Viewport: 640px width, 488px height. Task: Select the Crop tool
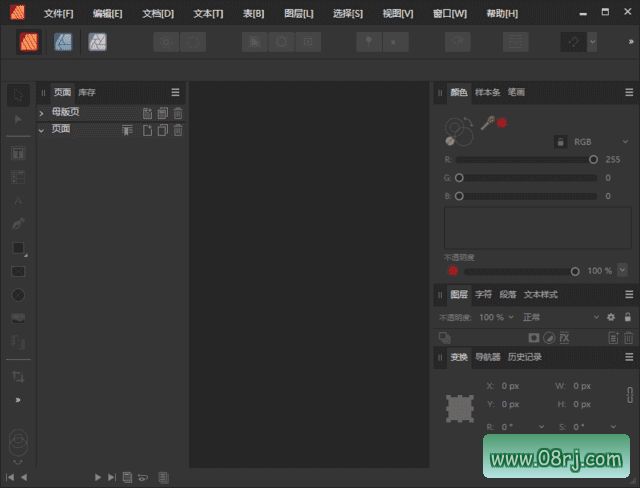(x=18, y=376)
